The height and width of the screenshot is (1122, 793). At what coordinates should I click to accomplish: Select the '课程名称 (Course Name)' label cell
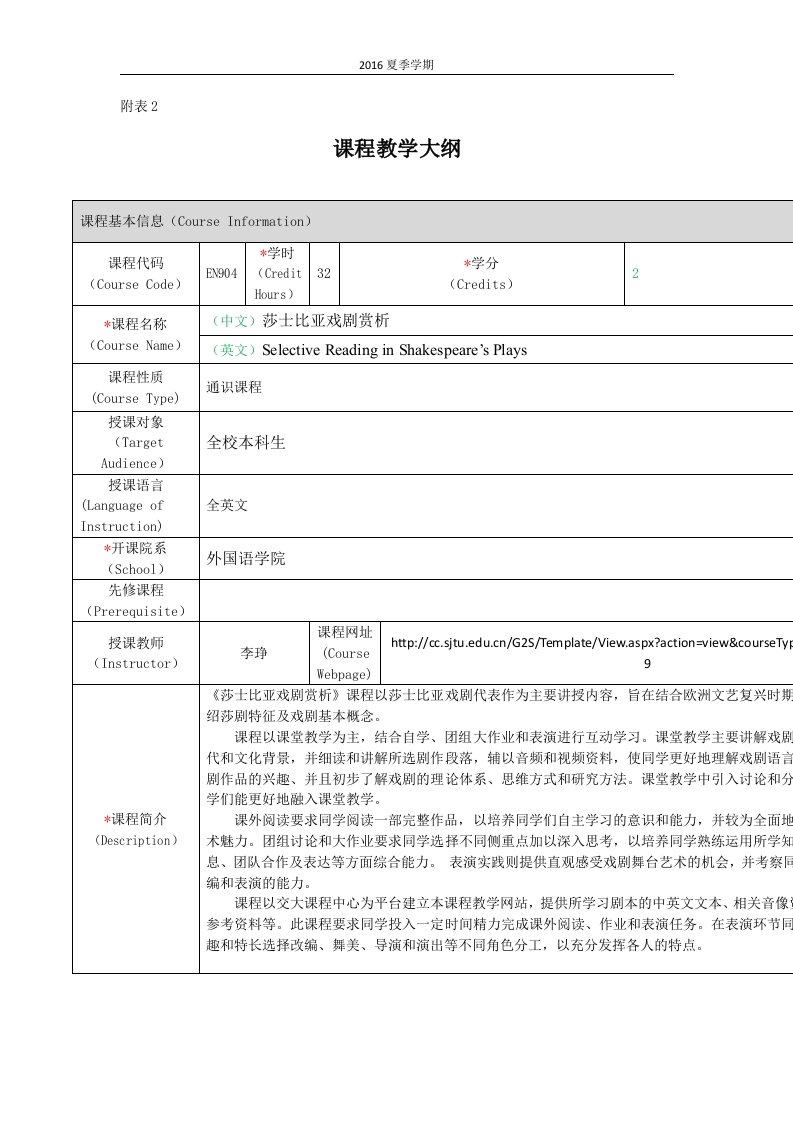click(136, 335)
